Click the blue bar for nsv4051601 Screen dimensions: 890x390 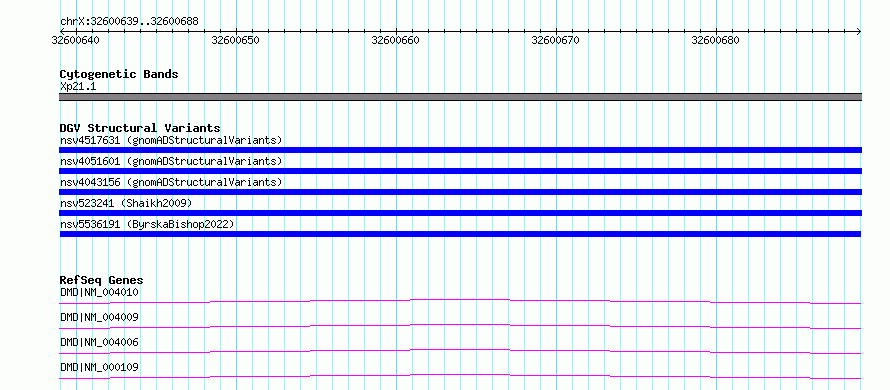460,171
